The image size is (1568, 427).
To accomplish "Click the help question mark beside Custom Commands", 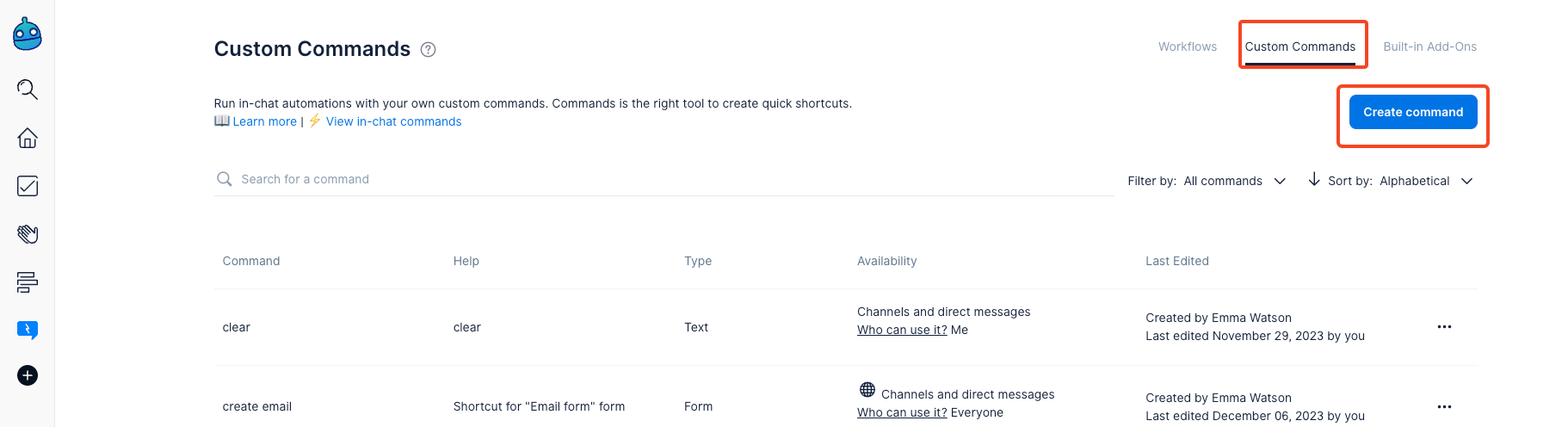I will point(428,50).
